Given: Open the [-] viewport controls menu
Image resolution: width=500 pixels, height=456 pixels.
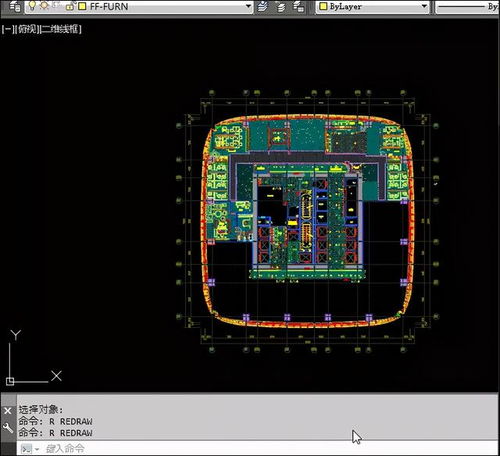Looking at the screenshot, I should 8,29.
